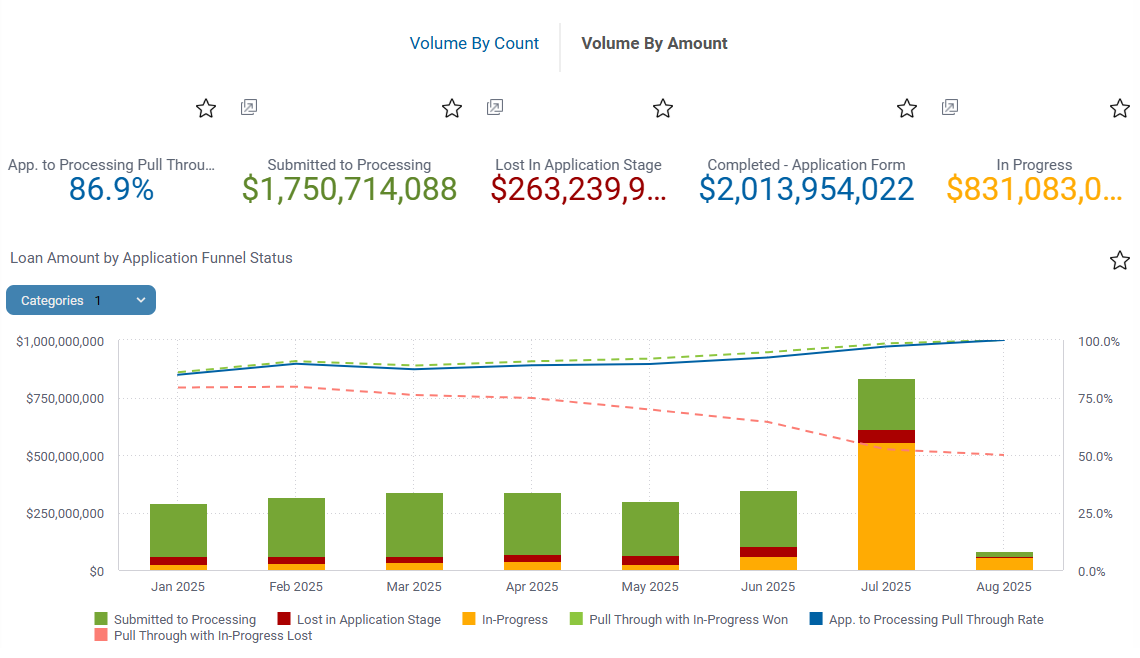The height and width of the screenshot is (658, 1140).
Task: Click the star beside Submitted to Processing tile
Action: point(452,108)
